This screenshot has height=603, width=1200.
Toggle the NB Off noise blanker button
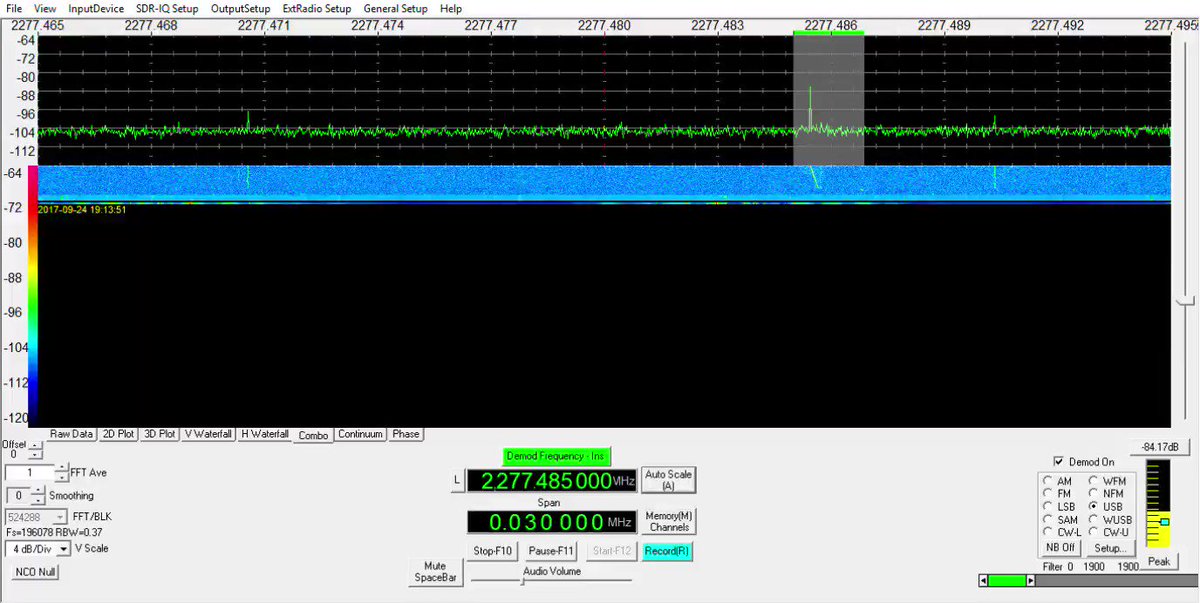(x=1060, y=548)
